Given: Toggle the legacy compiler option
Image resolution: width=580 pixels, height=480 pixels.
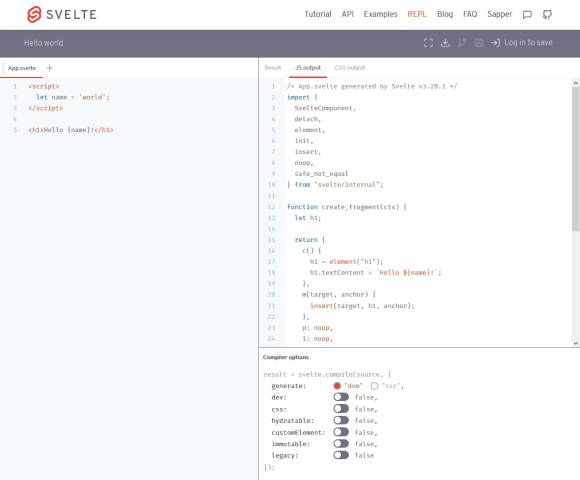Looking at the screenshot, I should coord(341,455).
